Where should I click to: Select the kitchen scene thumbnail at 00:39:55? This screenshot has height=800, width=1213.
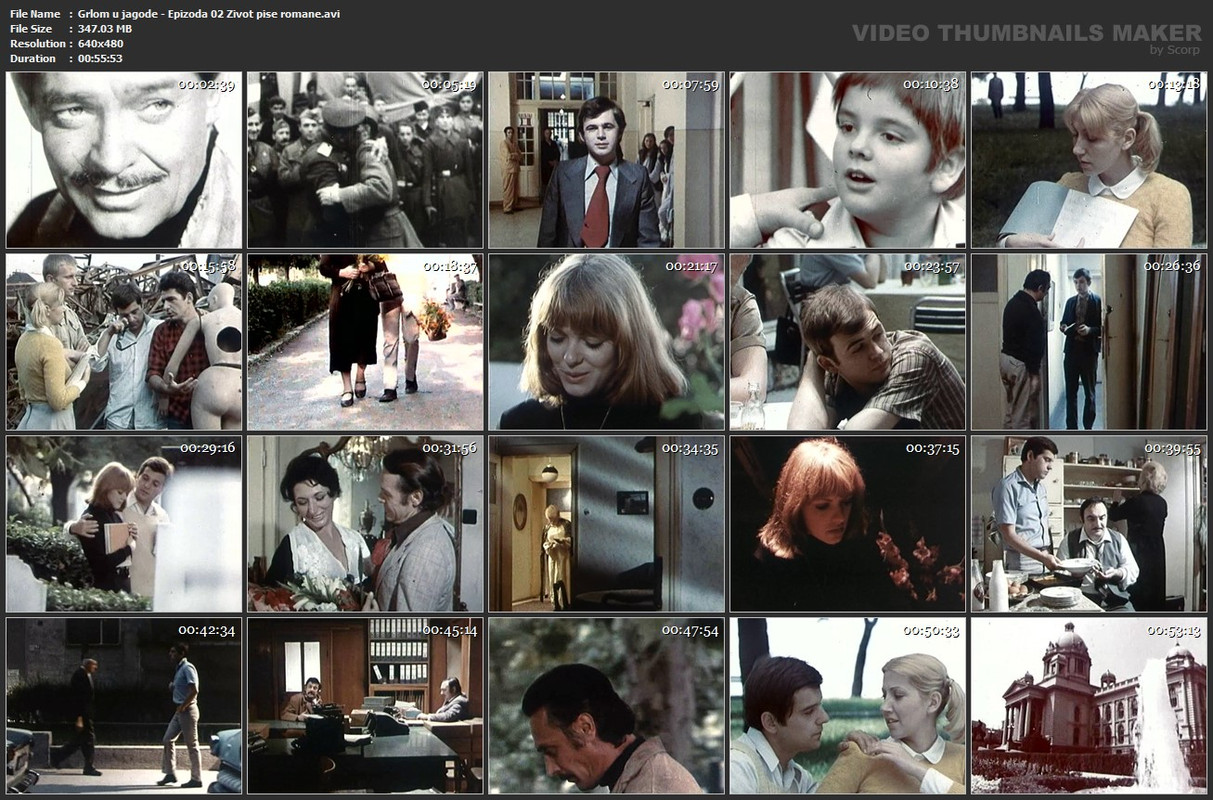pos(1089,524)
